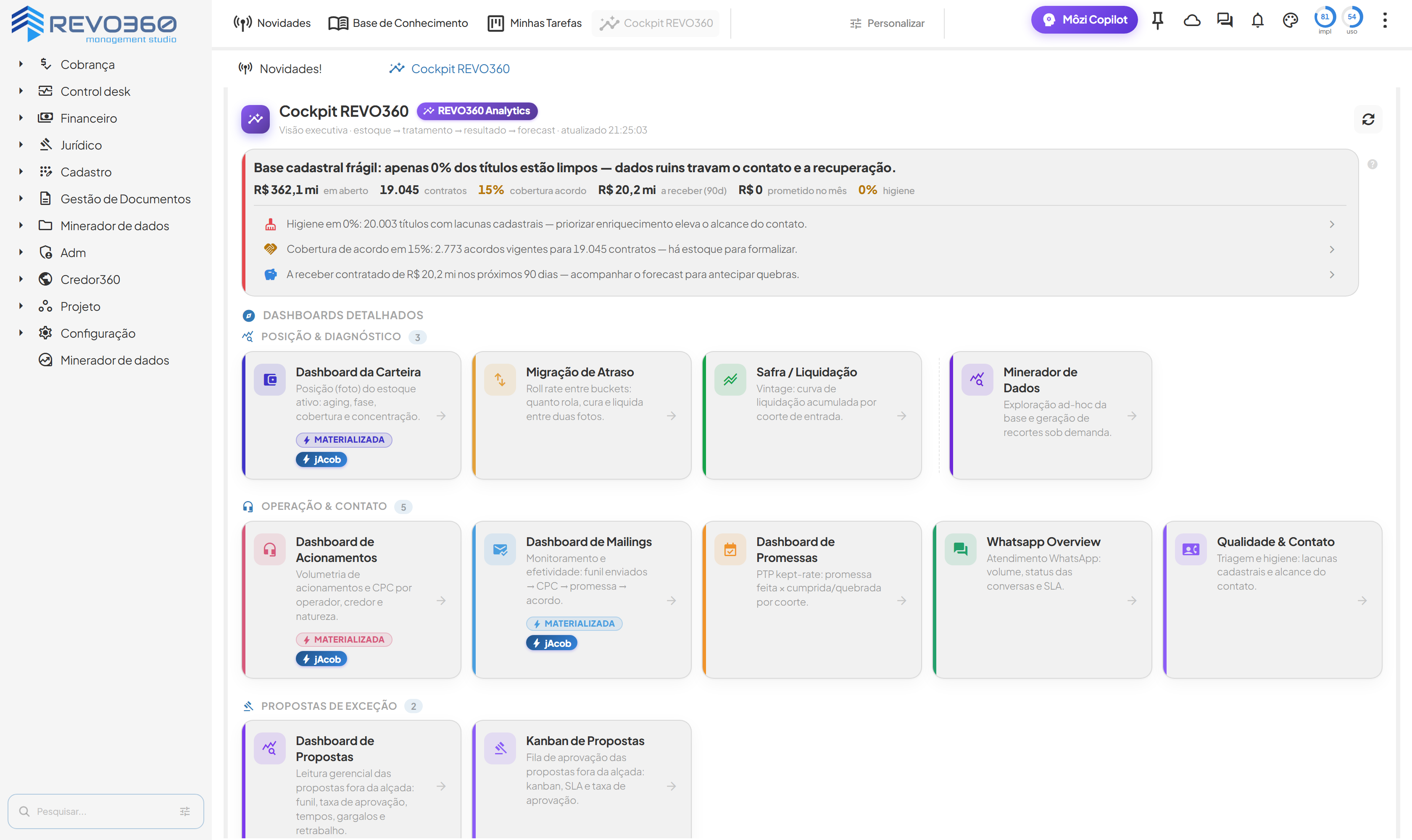Click the Safra / Liquidação chart icon
Screen dimensions: 1412x840
(731, 379)
